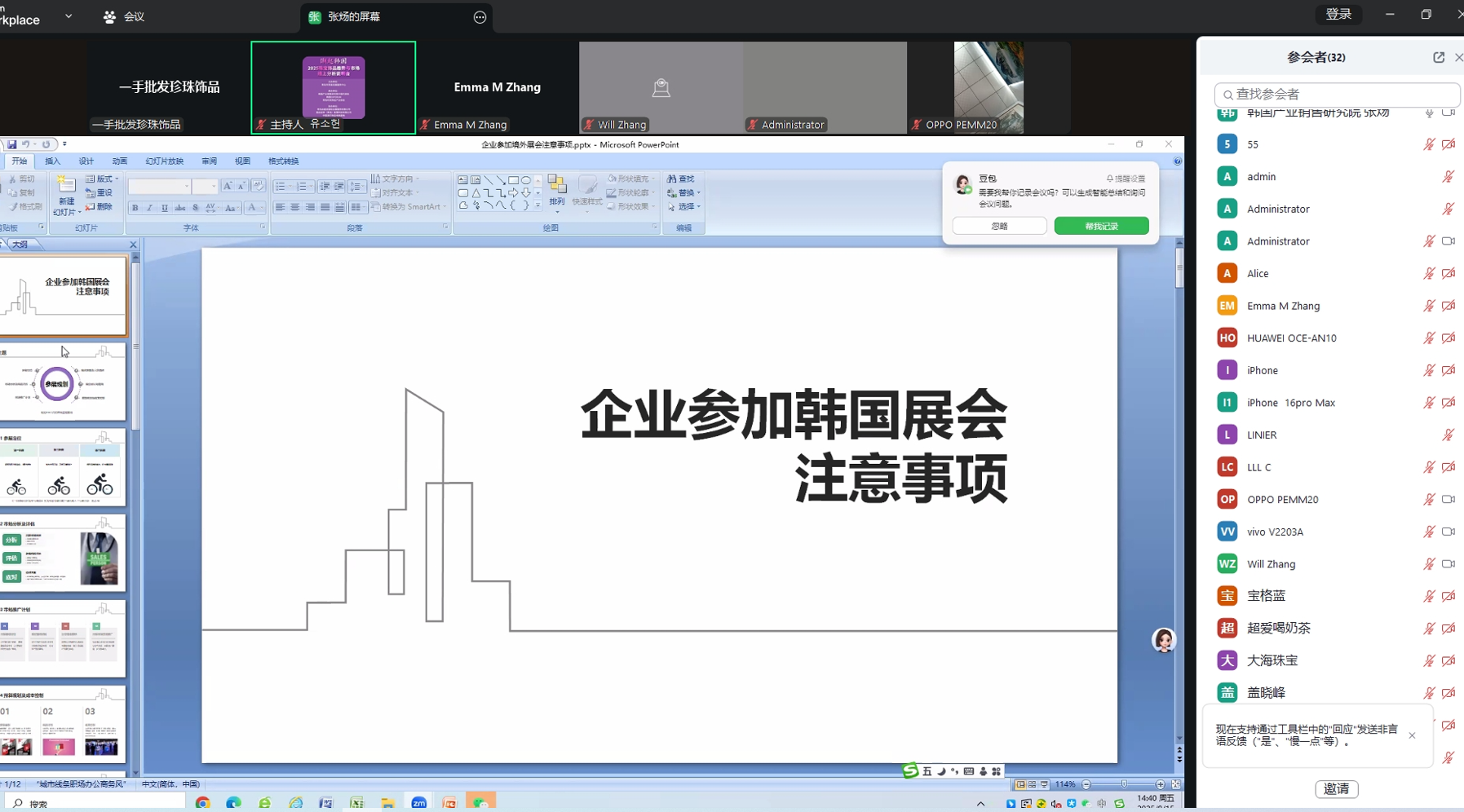The image size is (1464, 812).
Task: Open the font size dropdown
Action: (x=214, y=186)
